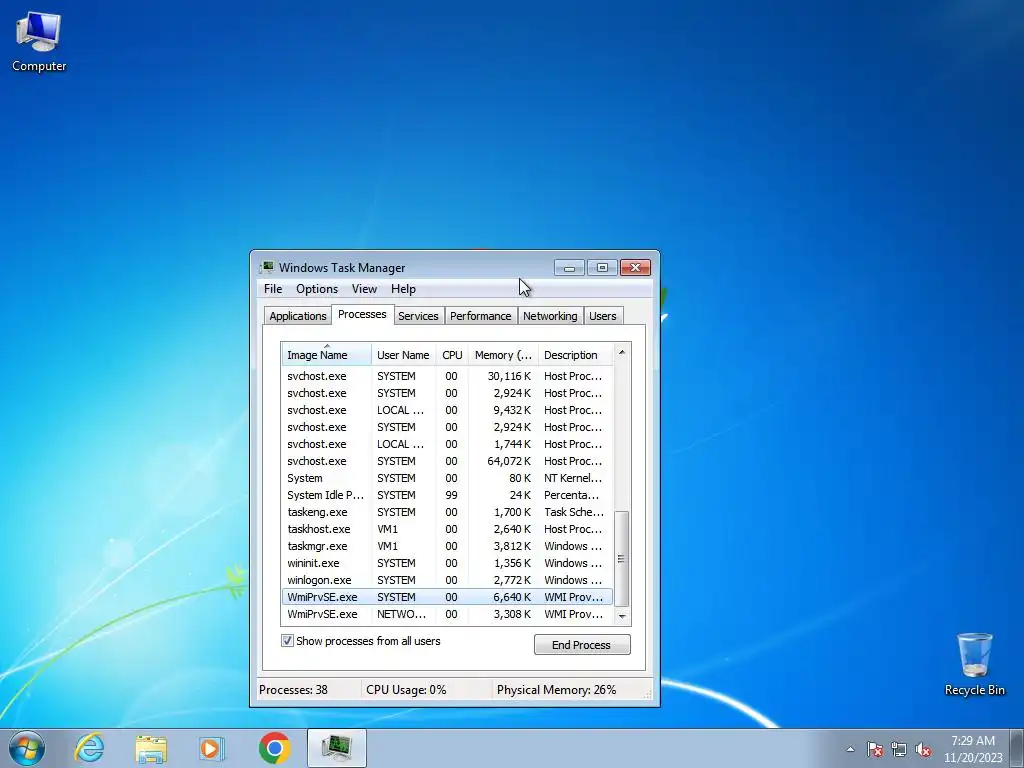This screenshot has height=768, width=1024.
Task: Open the Computer desktop icon
Action: click(39, 42)
